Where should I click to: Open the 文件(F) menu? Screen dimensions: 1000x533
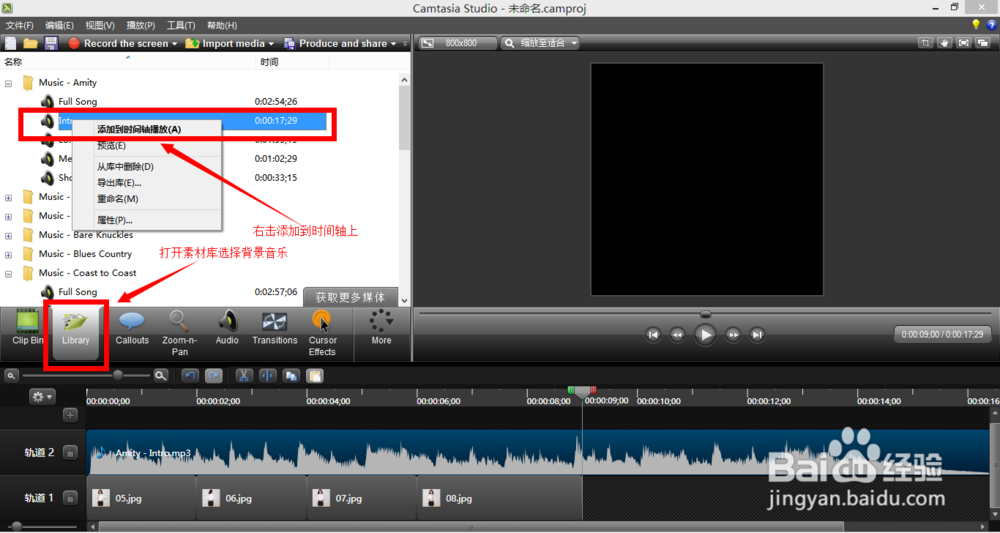[x=19, y=26]
